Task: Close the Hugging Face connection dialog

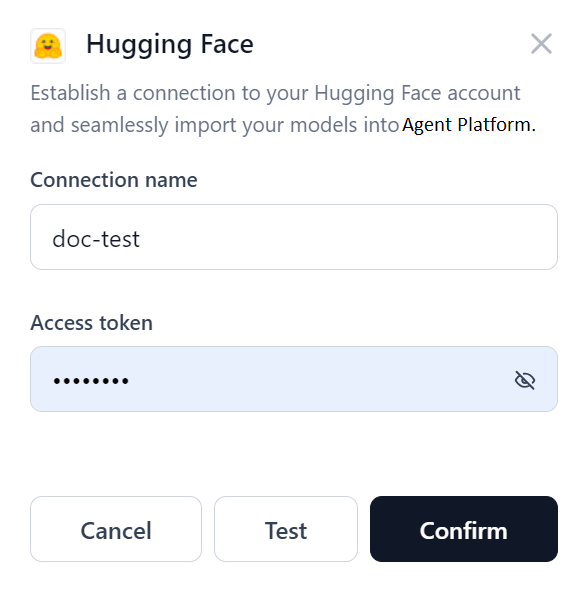Action: tap(541, 44)
